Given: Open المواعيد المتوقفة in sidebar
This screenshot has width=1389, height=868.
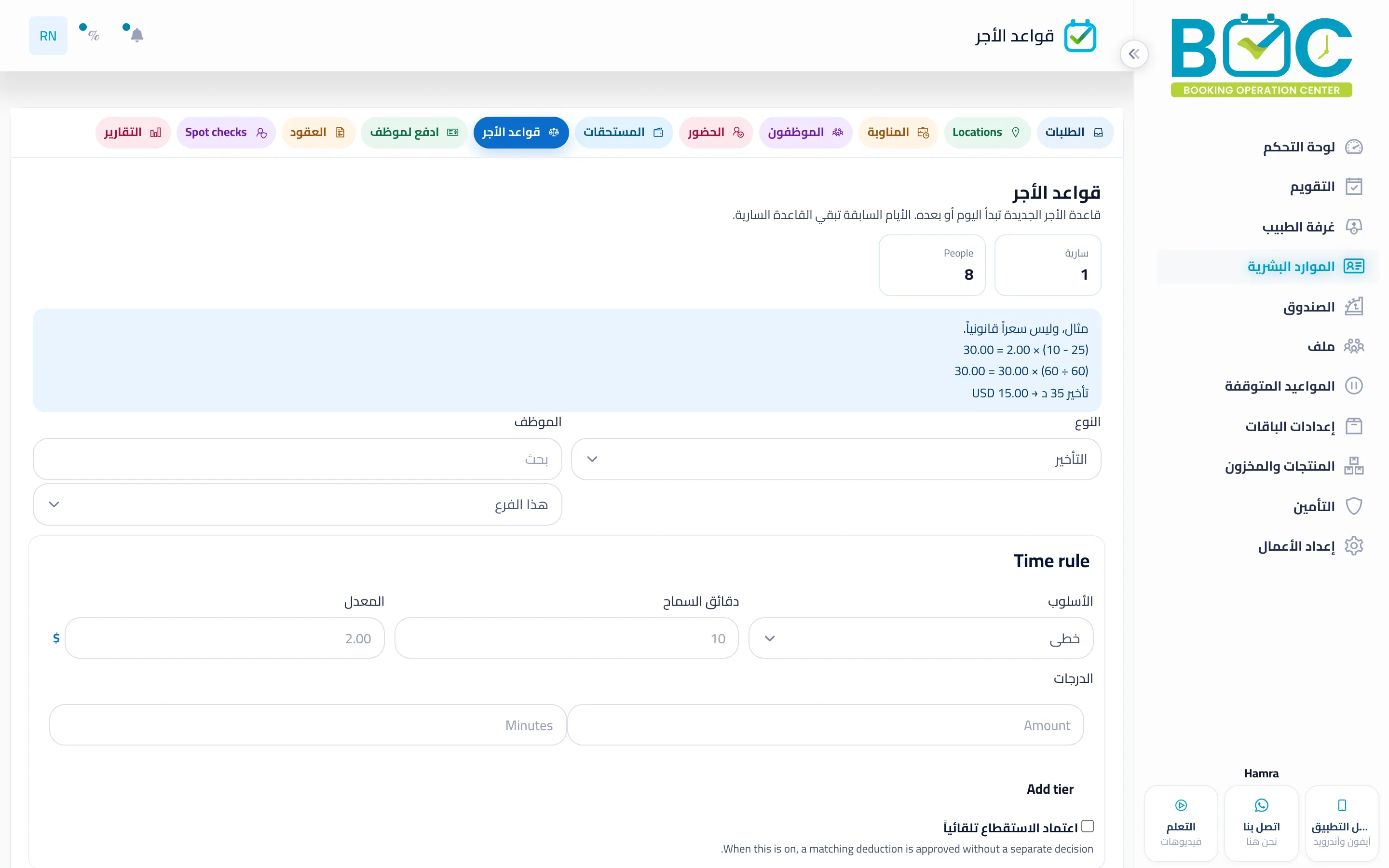Looking at the screenshot, I should point(1268,386).
